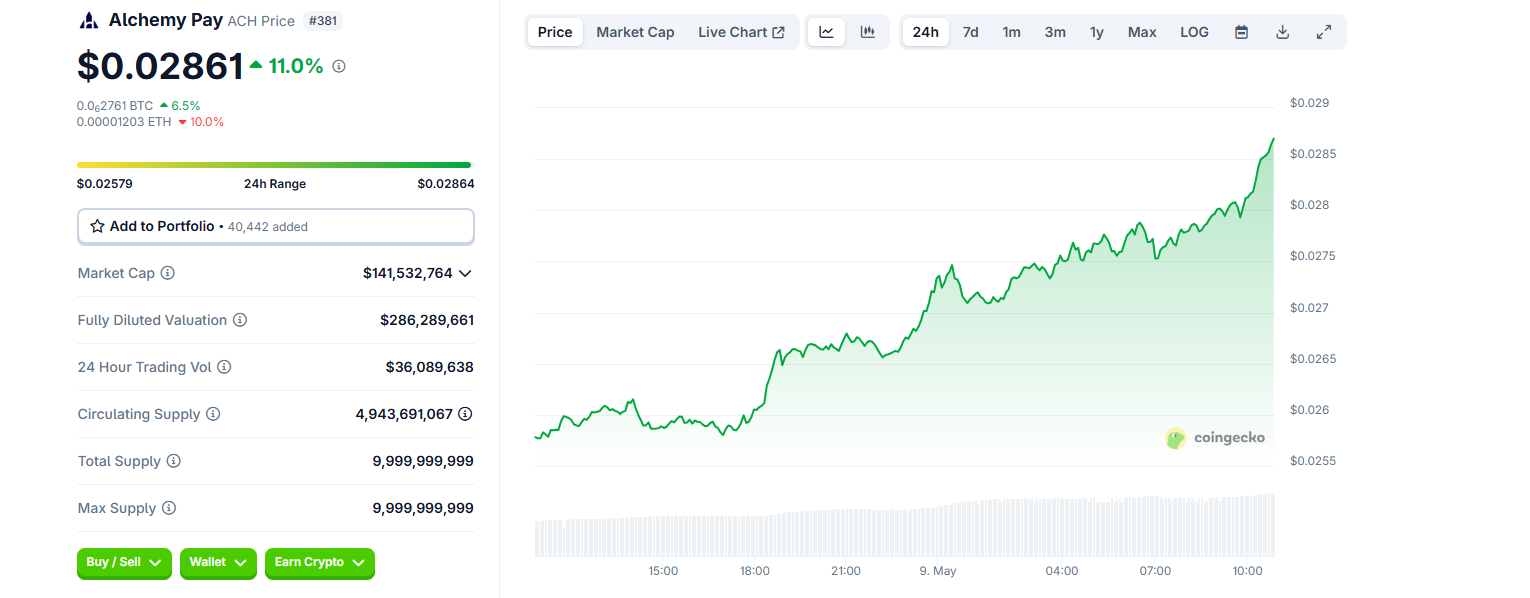Select the 1m time range

pos(1012,32)
